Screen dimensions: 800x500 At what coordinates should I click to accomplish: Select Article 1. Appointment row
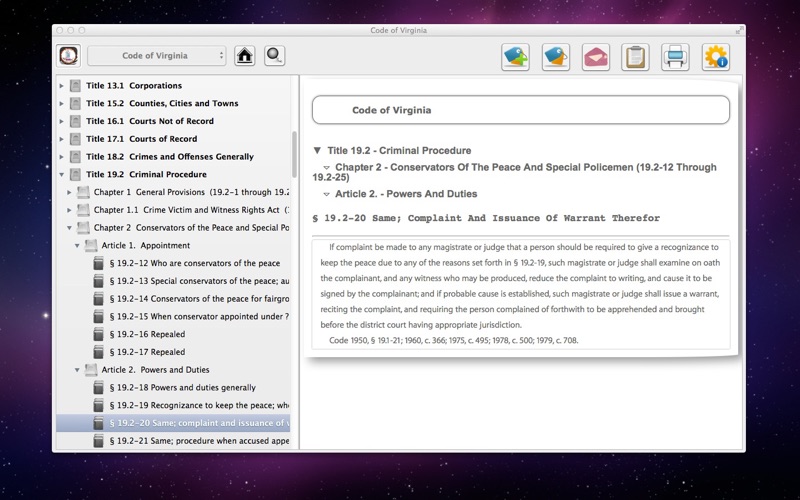coord(173,245)
